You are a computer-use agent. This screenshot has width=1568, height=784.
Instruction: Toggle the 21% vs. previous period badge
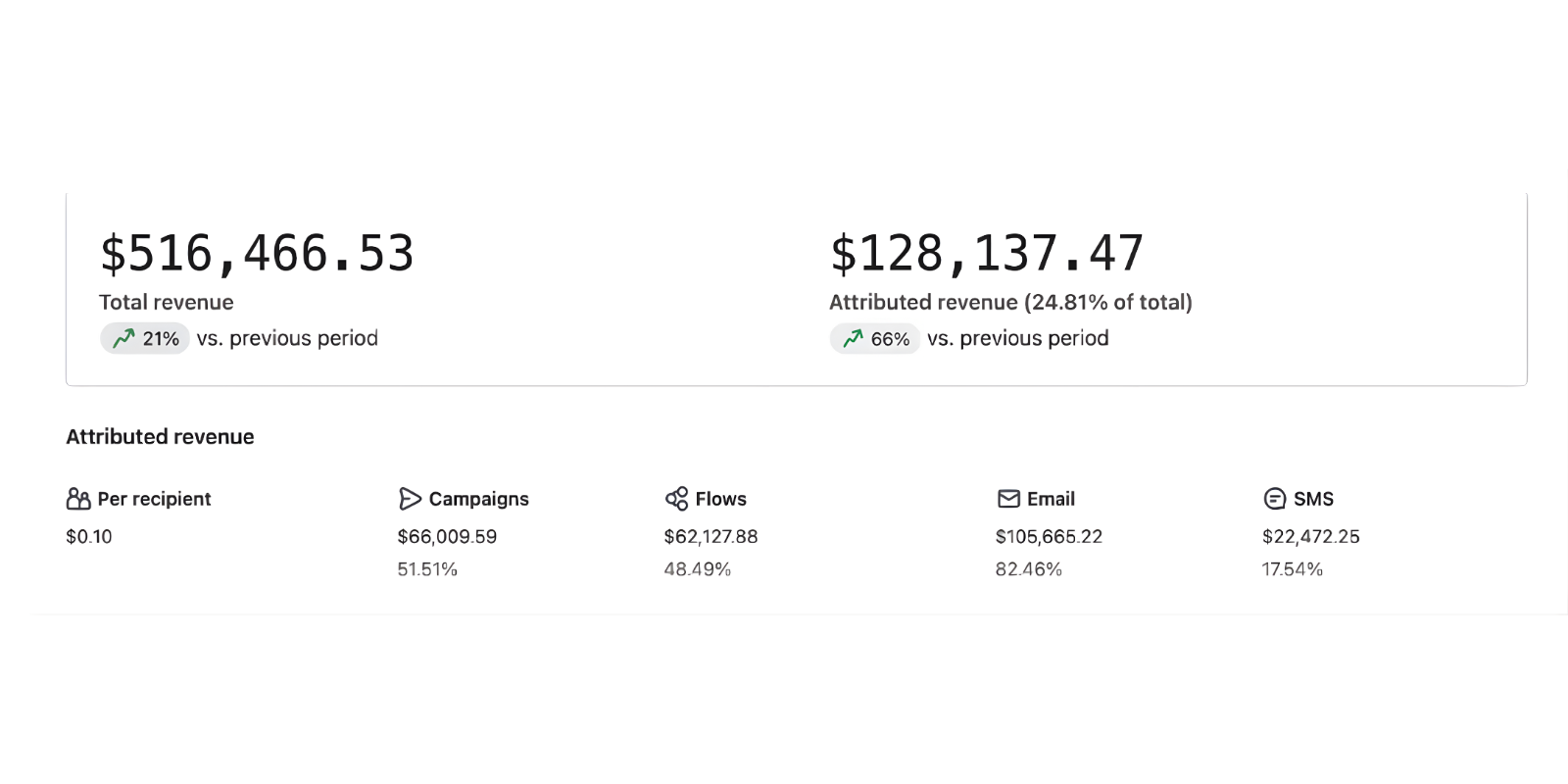point(144,338)
